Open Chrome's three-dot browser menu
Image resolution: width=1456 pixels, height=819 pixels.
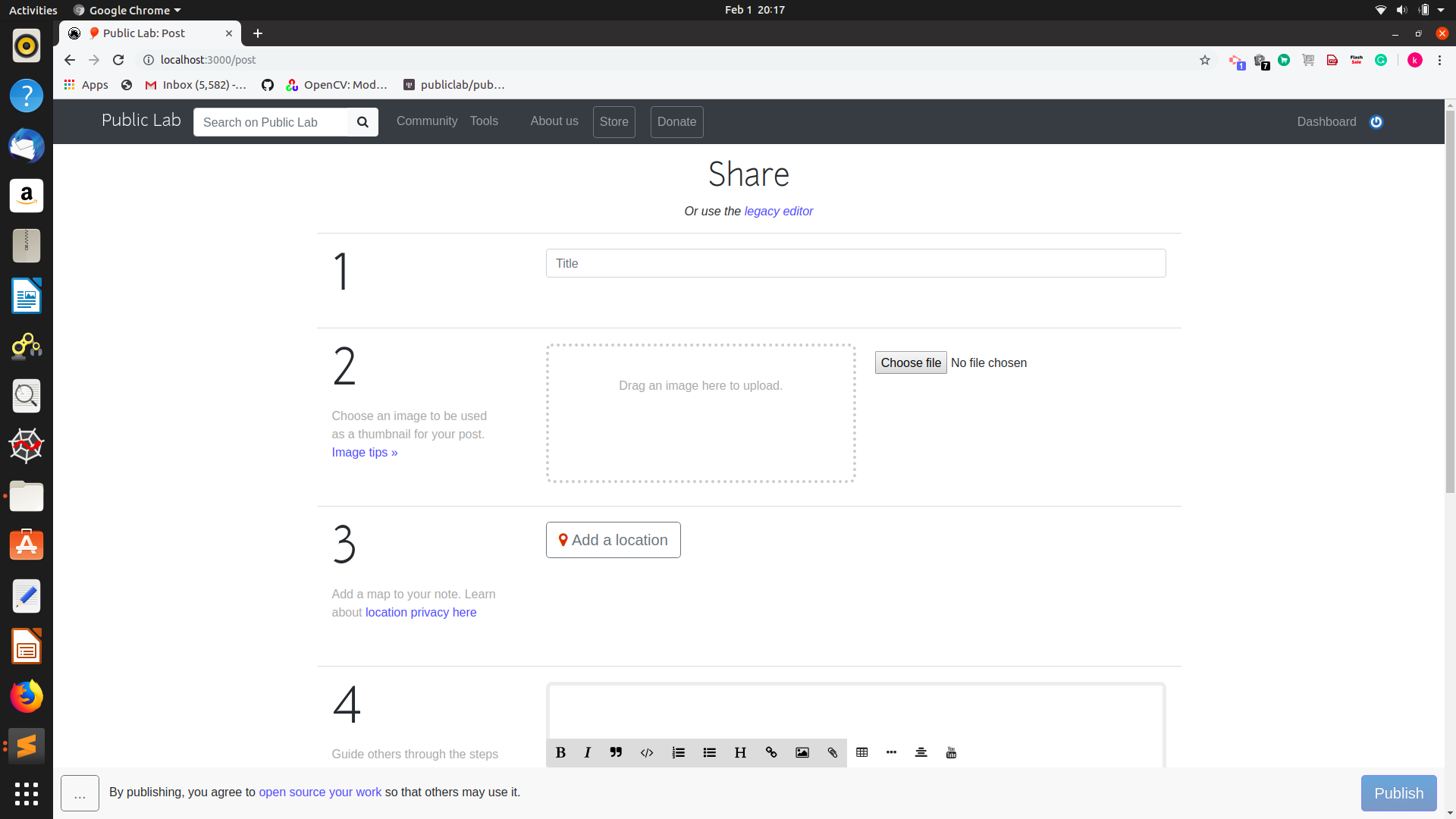point(1440,60)
